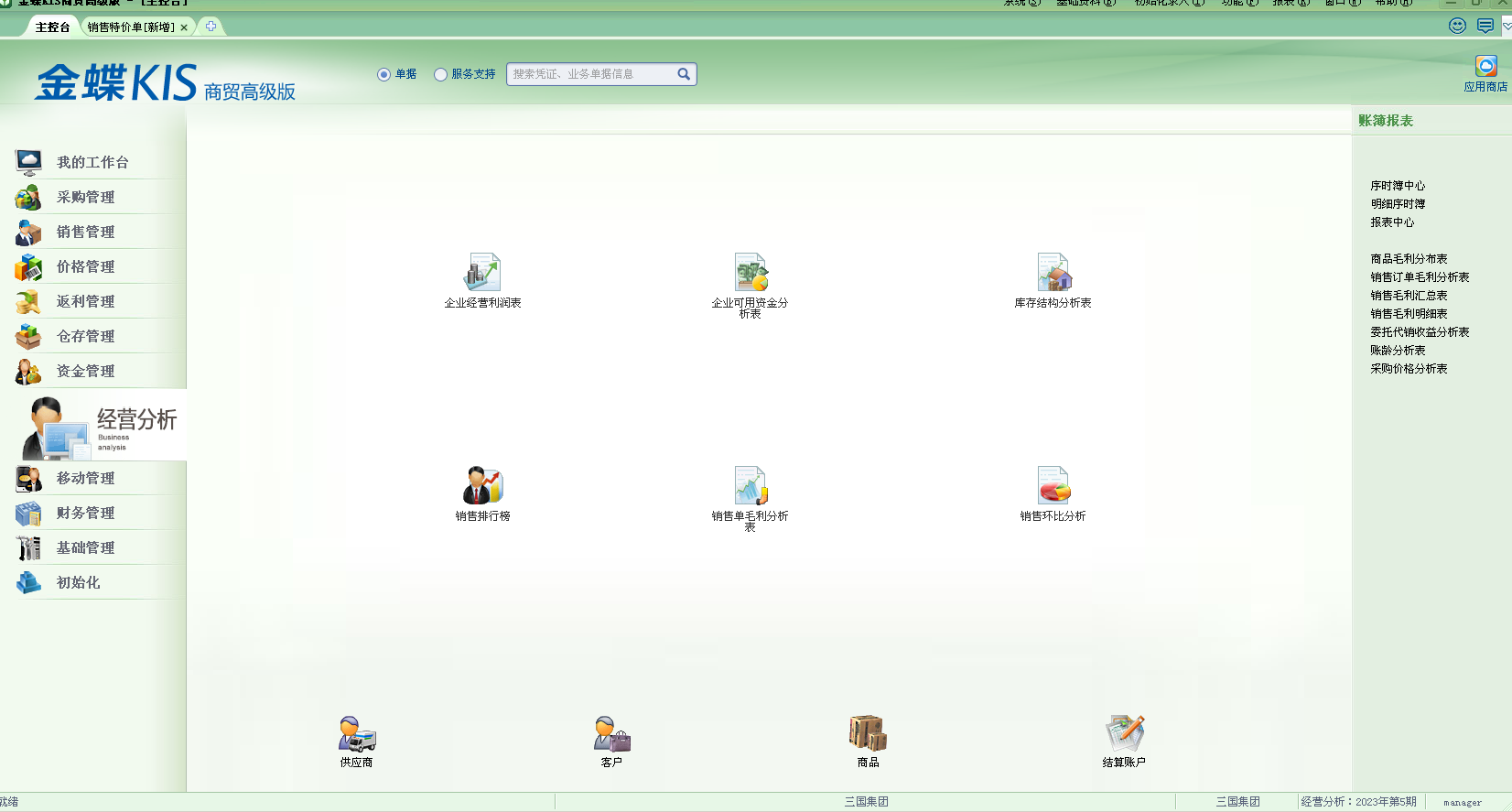This screenshot has height=812, width=1512.
Task: Switch to the 主控台 tab
Action: (x=52, y=27)
